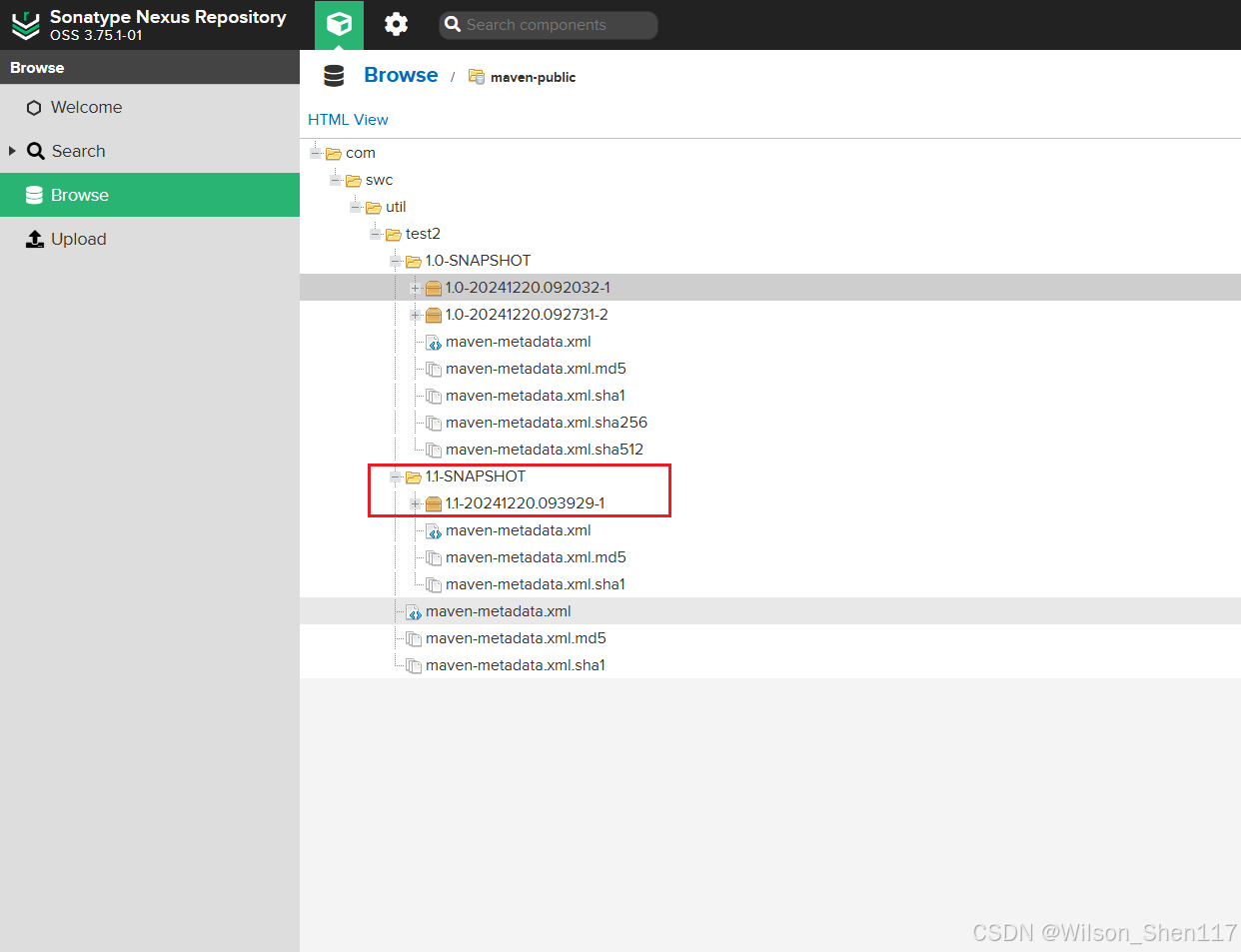The width and height of the screenshot is (1241, 952).
Task: Select the test2 tree node
Action: click(423, 234)
